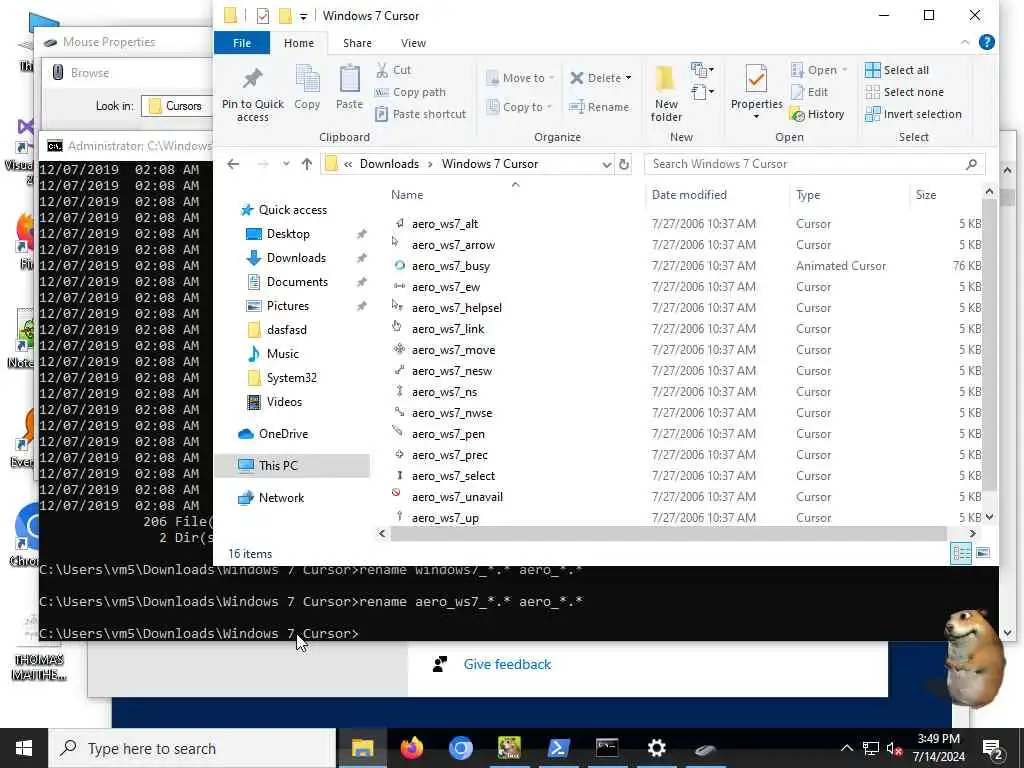
Task: Click the Type here to search box
Action: tap(193, 748)
